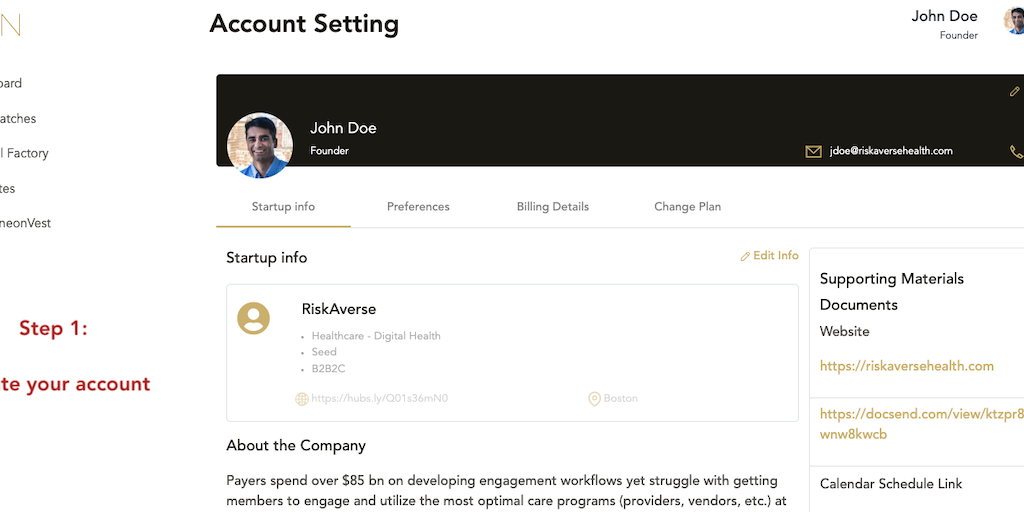This screenshot has height=512, width=1024.
Task: Open the riskaversehealth.com website link
Action: tap(906, 366)
